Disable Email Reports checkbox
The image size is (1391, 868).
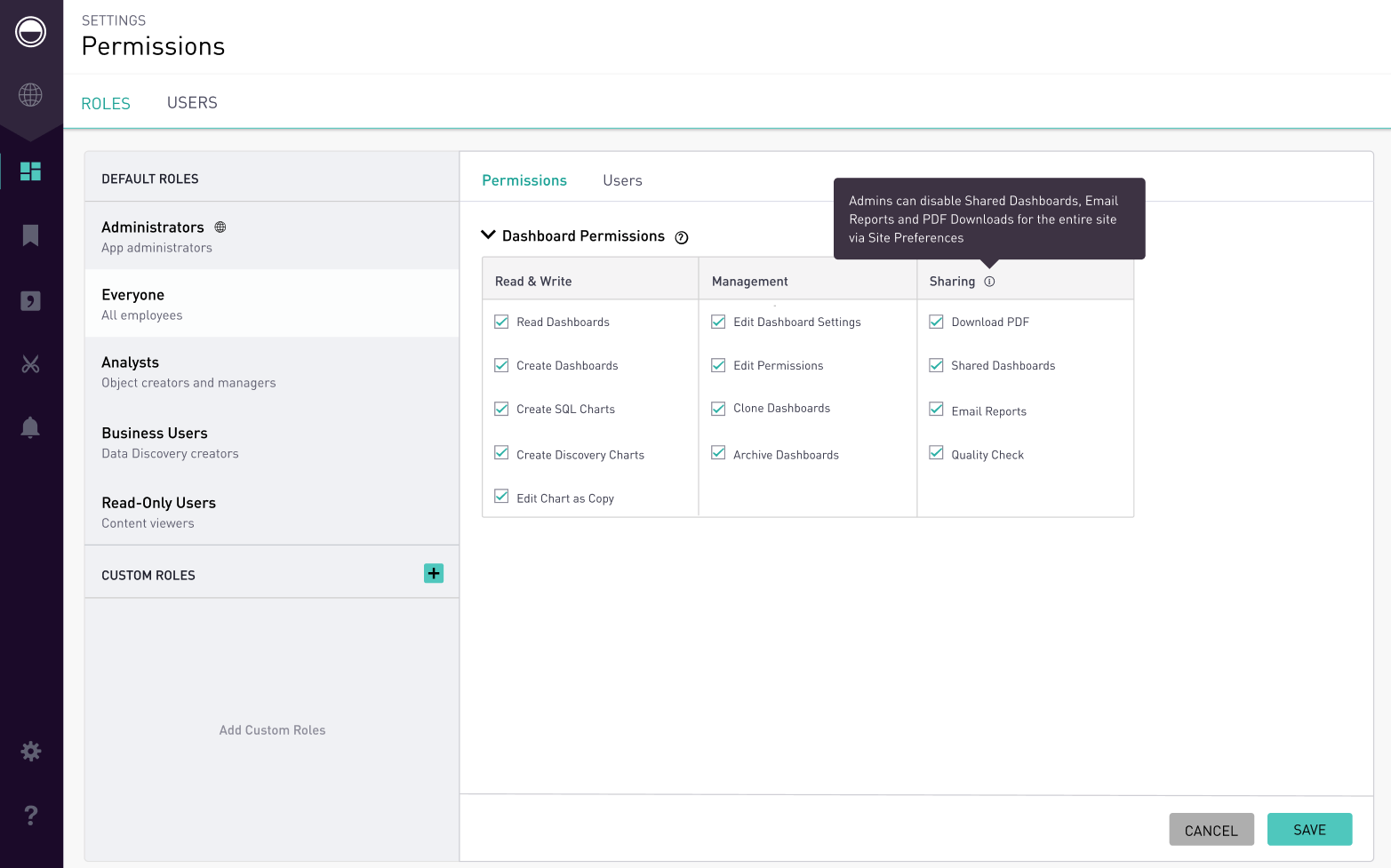click(x=936, y=409)
